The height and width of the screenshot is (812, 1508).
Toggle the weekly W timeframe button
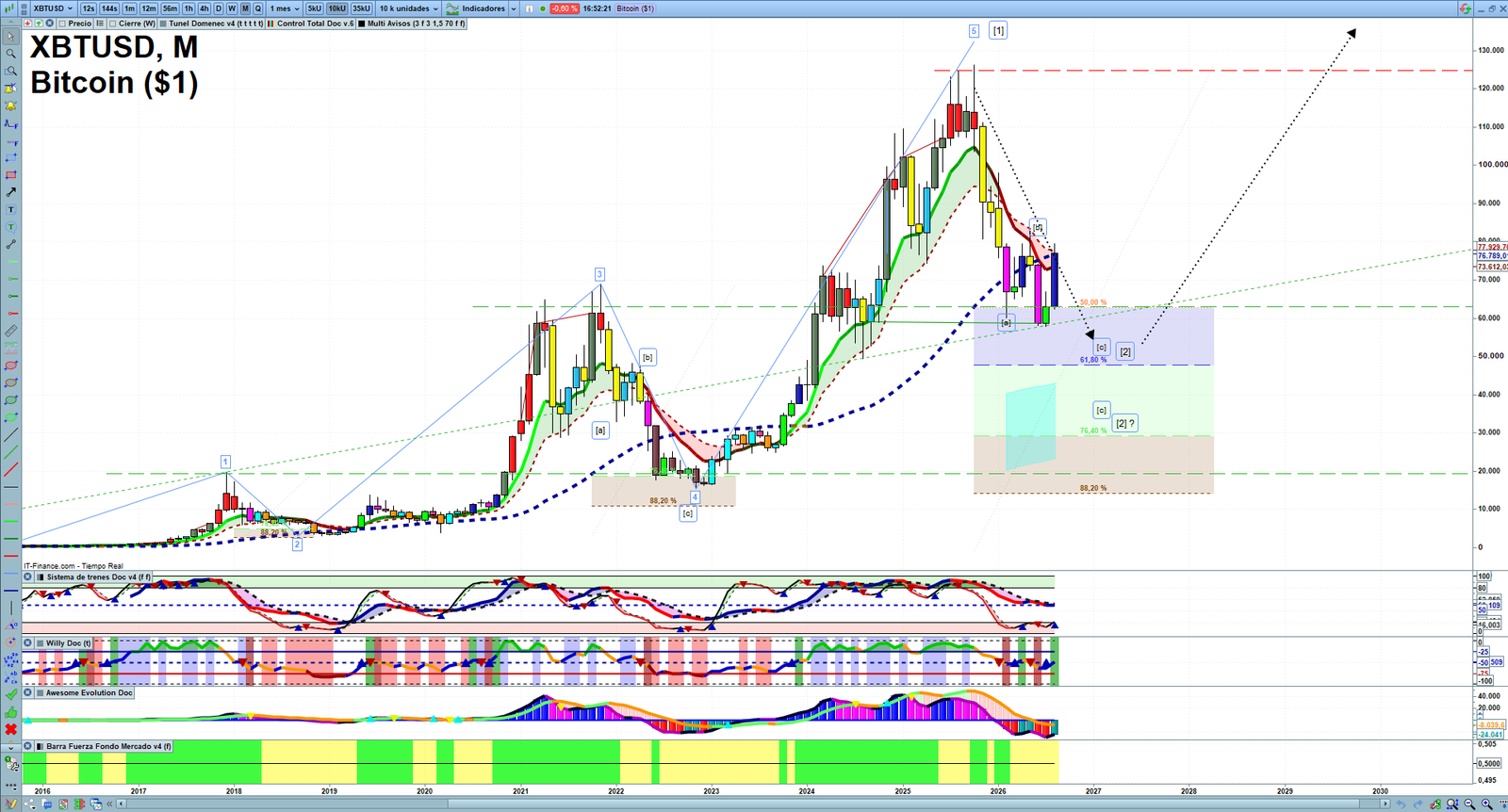tap(232, 8)
